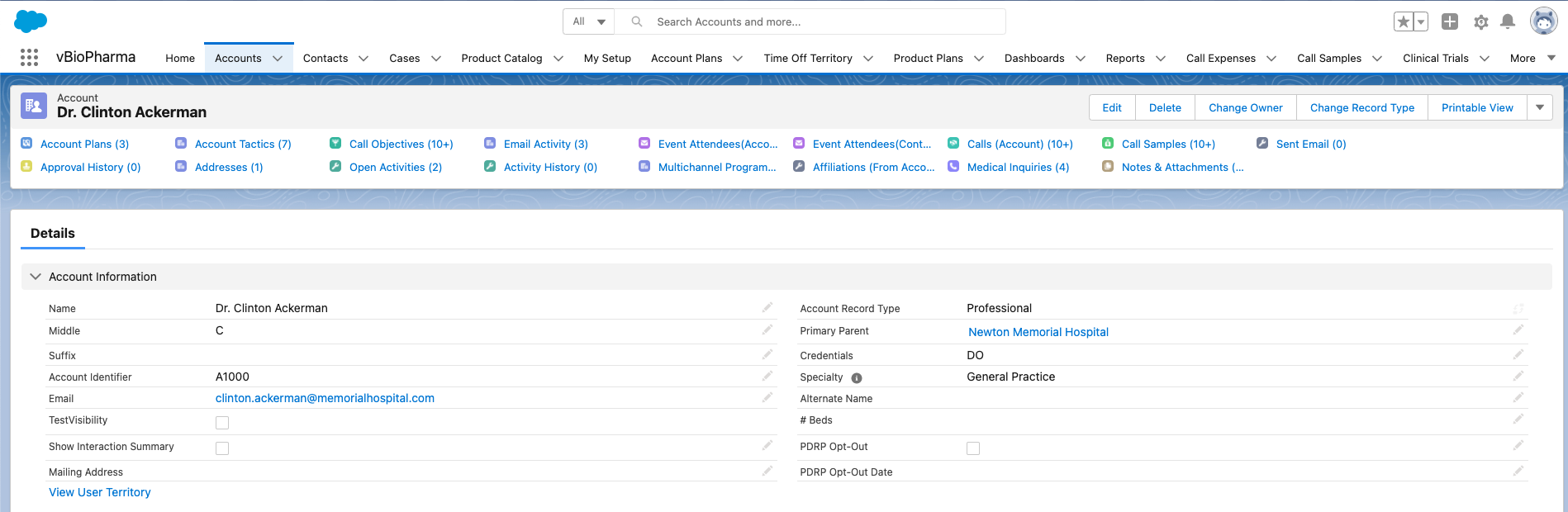This screenshot has width=1568, height=512.
Task: Enable the PDRP Opt-Out checkbox
Action: (x=973, y=448)
